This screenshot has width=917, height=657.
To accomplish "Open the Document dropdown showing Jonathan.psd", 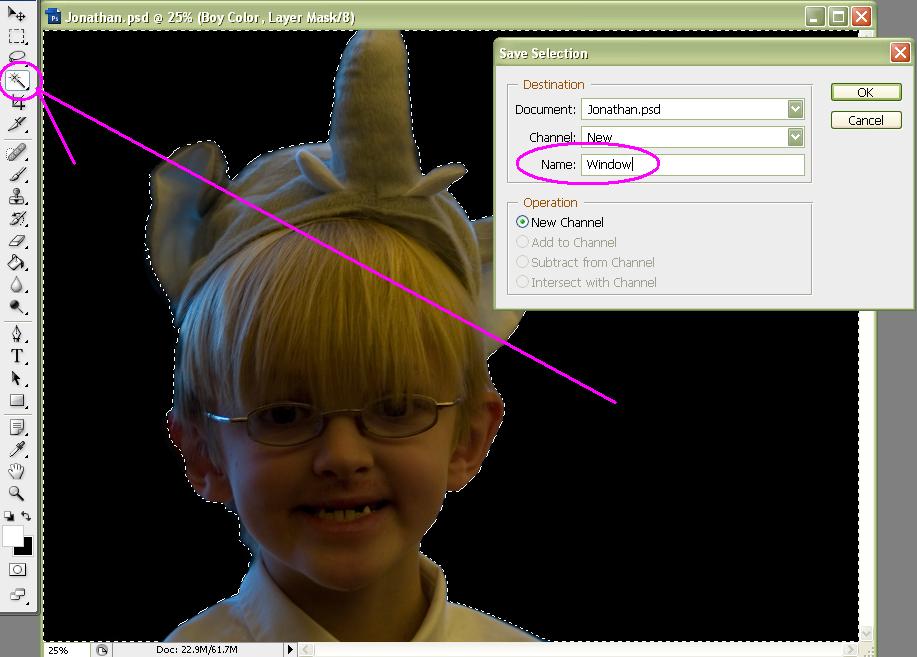I will coord(692,109).
